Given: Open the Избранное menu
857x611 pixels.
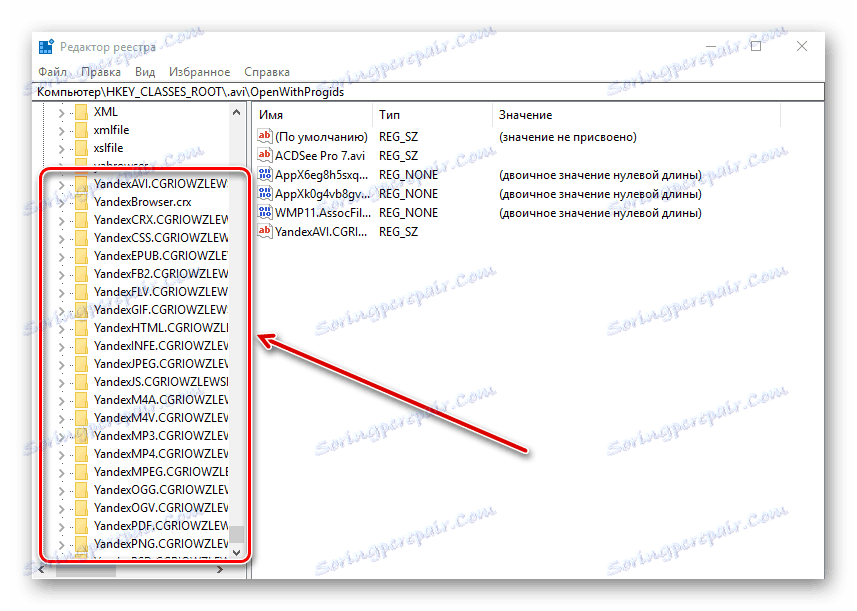Looking at the screenshot, I should click(199, 72).
